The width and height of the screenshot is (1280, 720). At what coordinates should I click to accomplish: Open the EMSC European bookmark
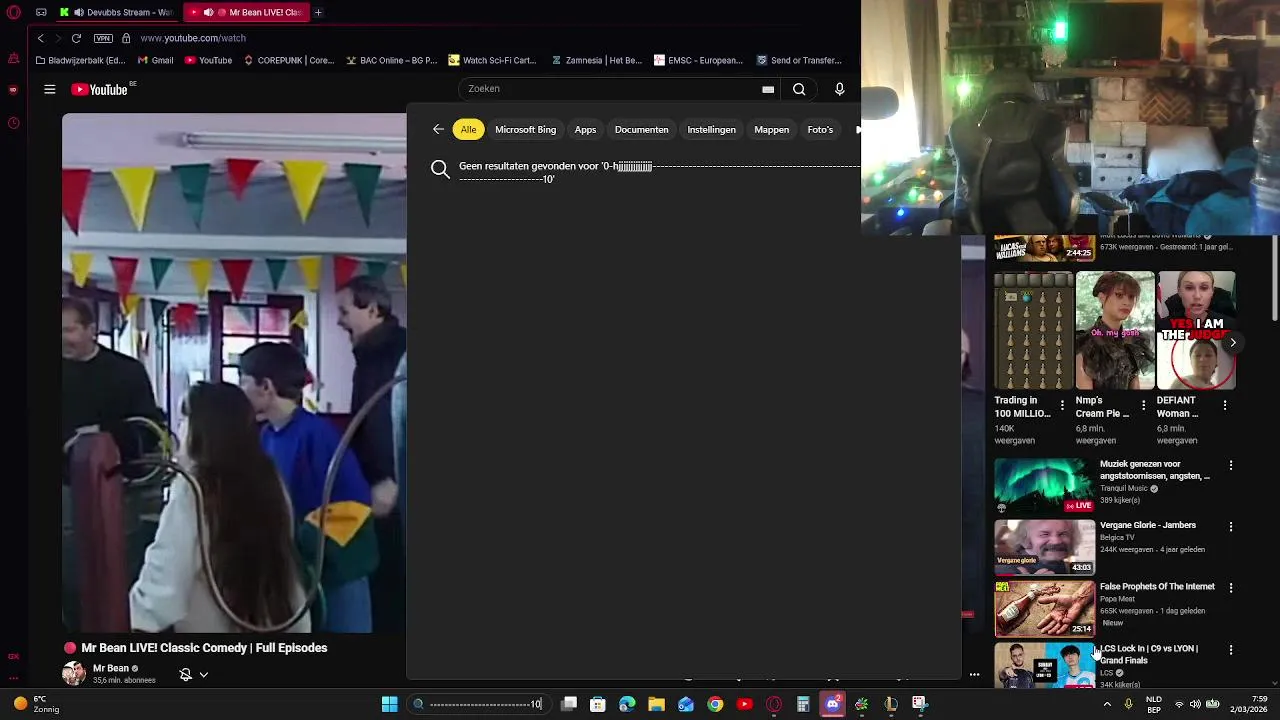click(698, 60)
